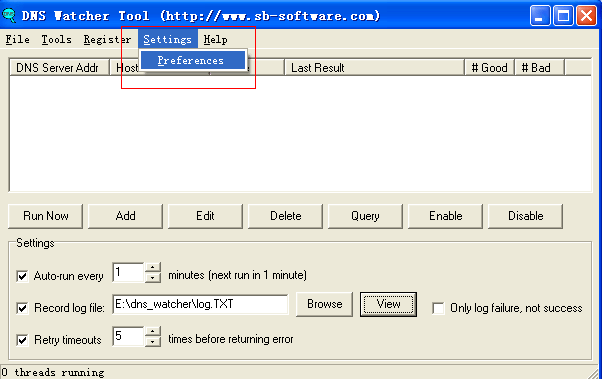Click the retry timeouts count field

129,336
